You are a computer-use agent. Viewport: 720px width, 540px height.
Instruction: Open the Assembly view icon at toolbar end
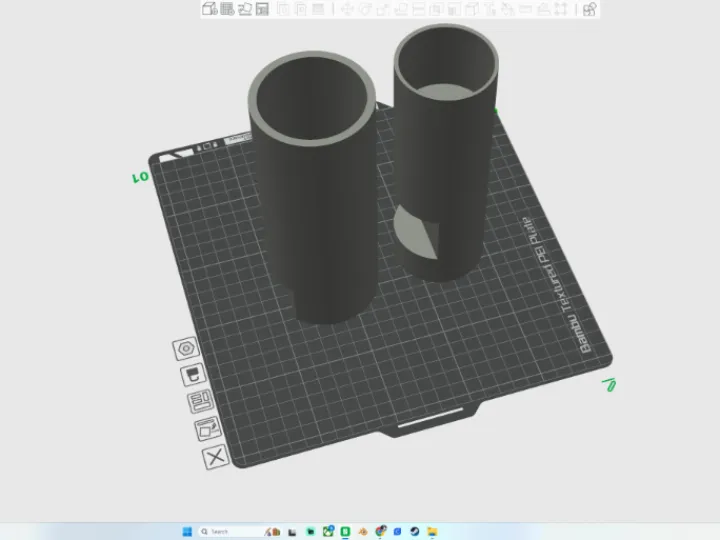tap(589, 9)
